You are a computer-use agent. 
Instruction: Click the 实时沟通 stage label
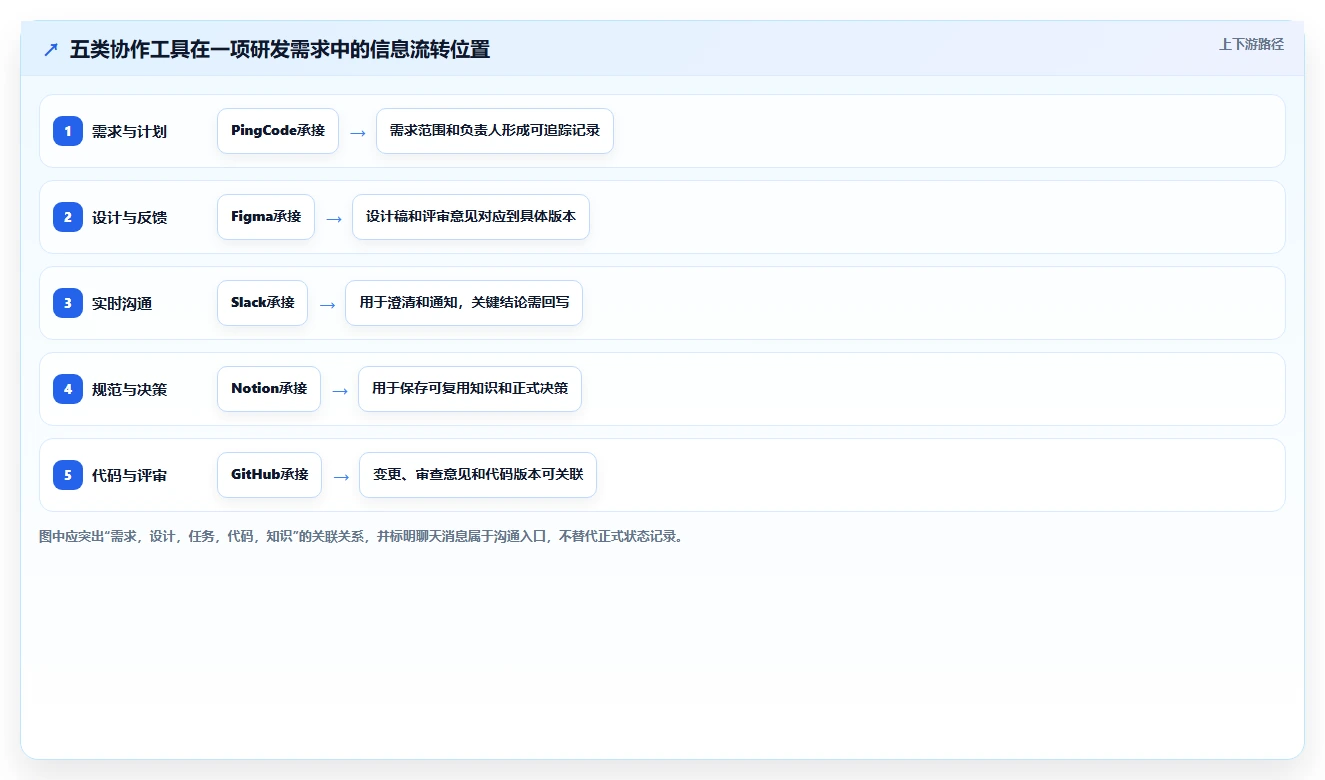click(122, 303)
